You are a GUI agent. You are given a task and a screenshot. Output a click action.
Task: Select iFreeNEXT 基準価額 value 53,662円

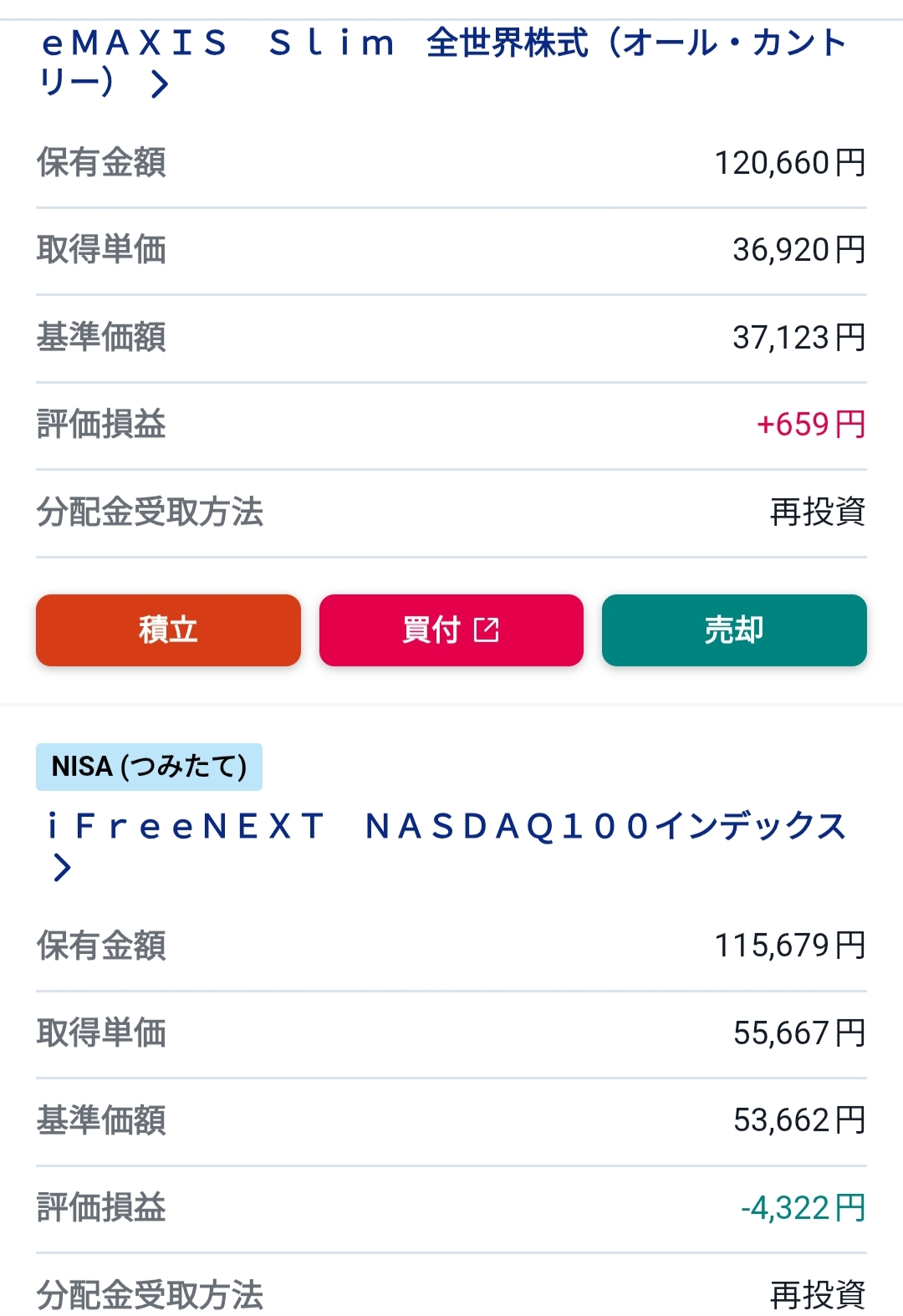pos(799,1120)
